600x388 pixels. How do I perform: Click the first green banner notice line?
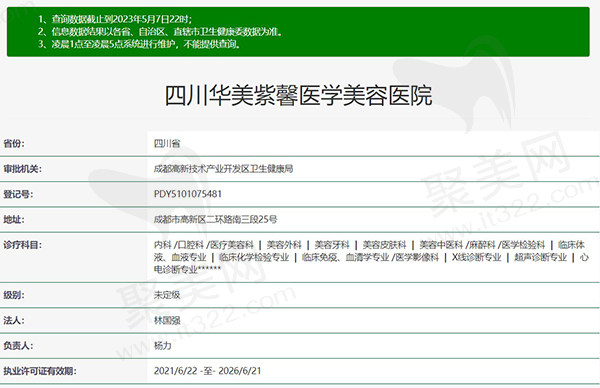click(x=115, y=19)
